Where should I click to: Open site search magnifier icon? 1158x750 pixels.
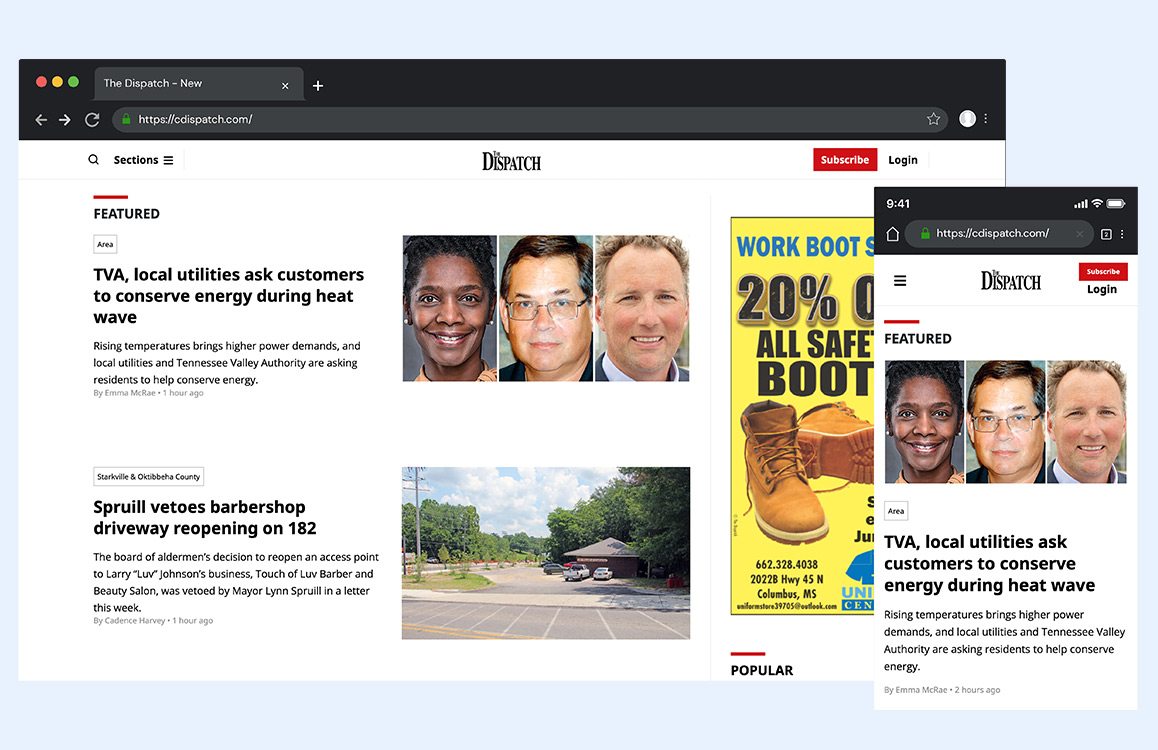[94, 160]
